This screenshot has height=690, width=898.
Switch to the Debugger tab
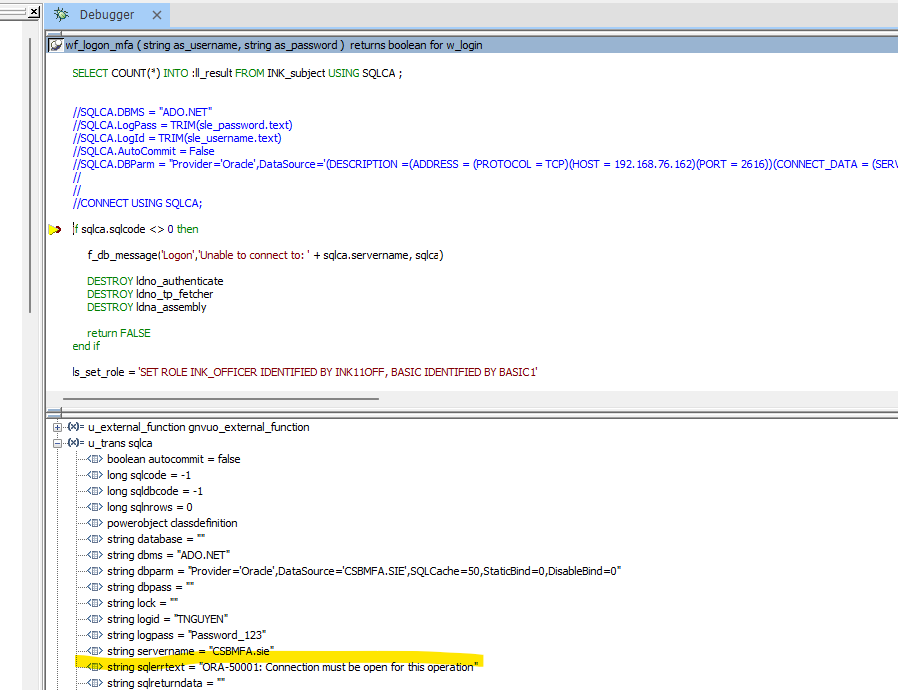click(x=107, y=15)
